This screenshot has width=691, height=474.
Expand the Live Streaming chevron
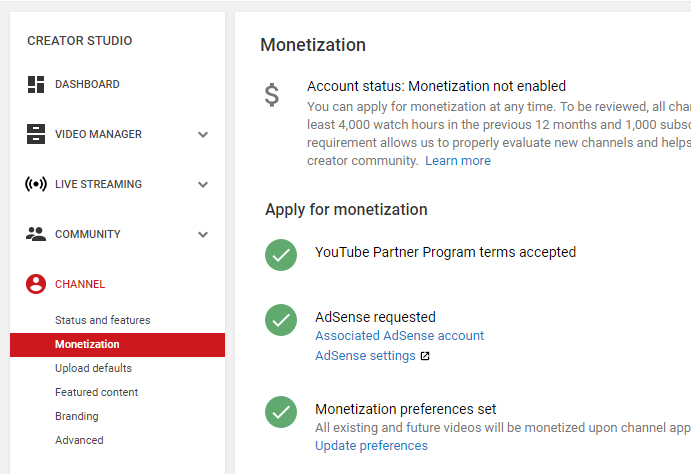[x=203, y=185]
